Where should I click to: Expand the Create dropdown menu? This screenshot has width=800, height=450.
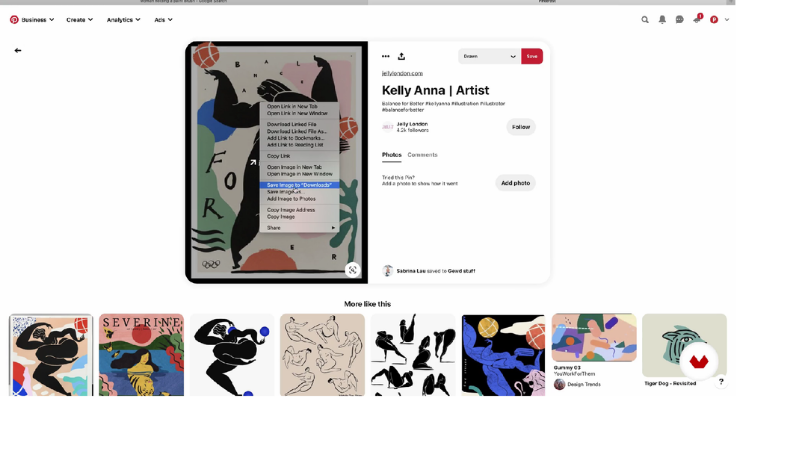(80, 20)
